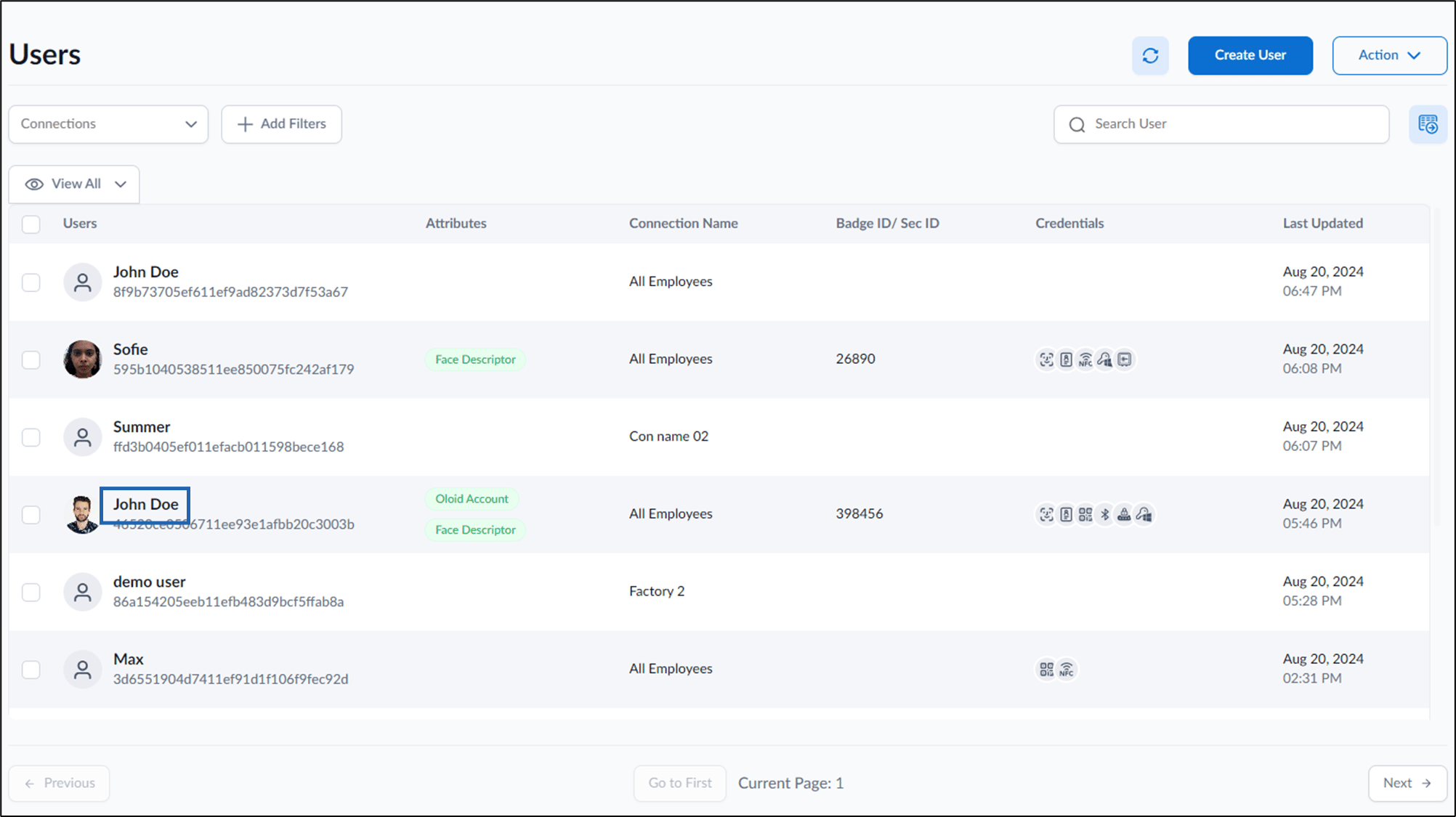1456x817 pixels.
Task: Go to the Previous page
Action: click(x=60, y=783)
